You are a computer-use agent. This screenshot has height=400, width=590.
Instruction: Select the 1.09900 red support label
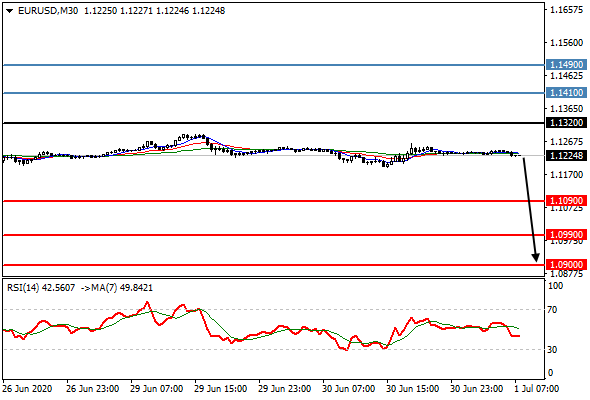pyautogui.click(x=566, y=235)
